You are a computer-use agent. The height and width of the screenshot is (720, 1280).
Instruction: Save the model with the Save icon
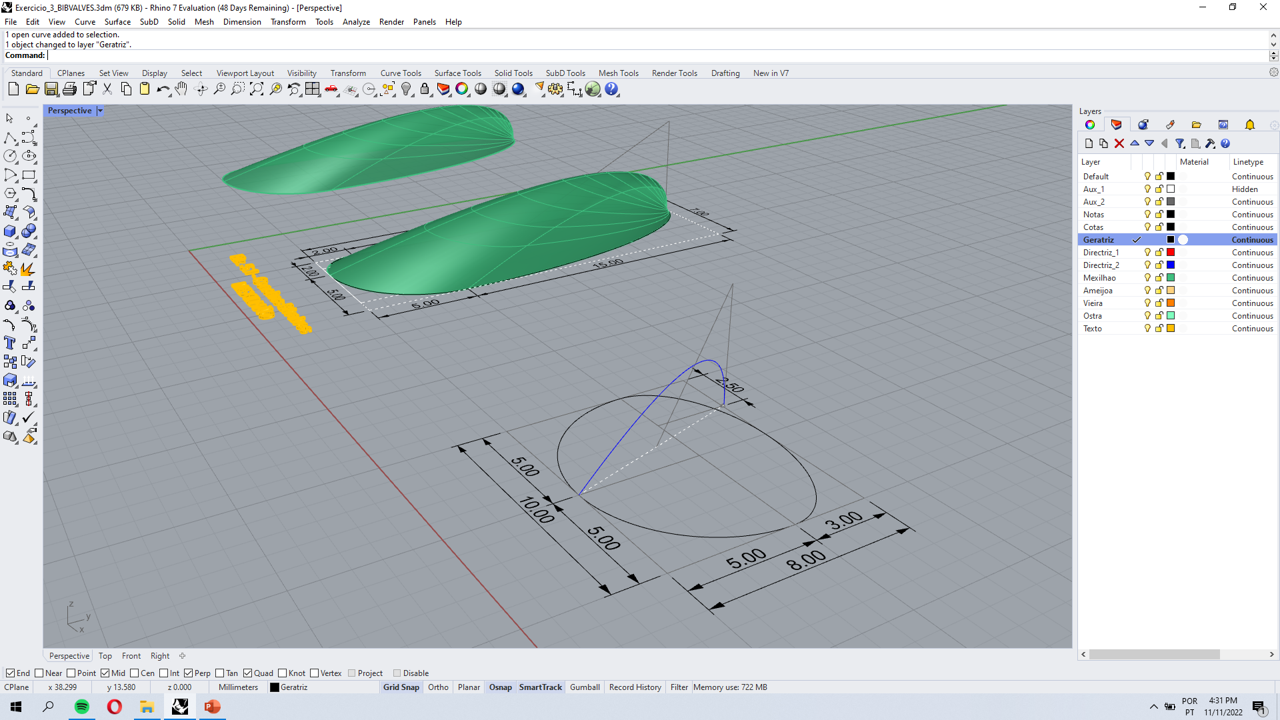[51, 90]
